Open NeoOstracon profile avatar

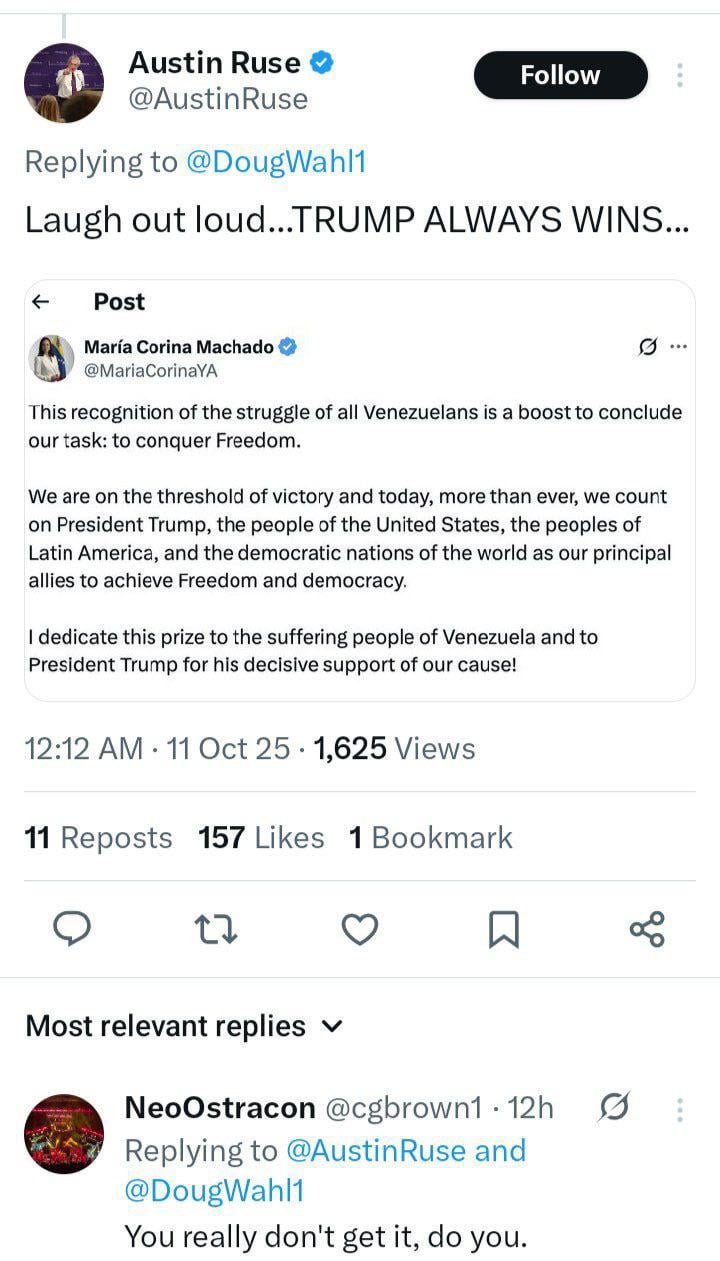pos(64,1133)
